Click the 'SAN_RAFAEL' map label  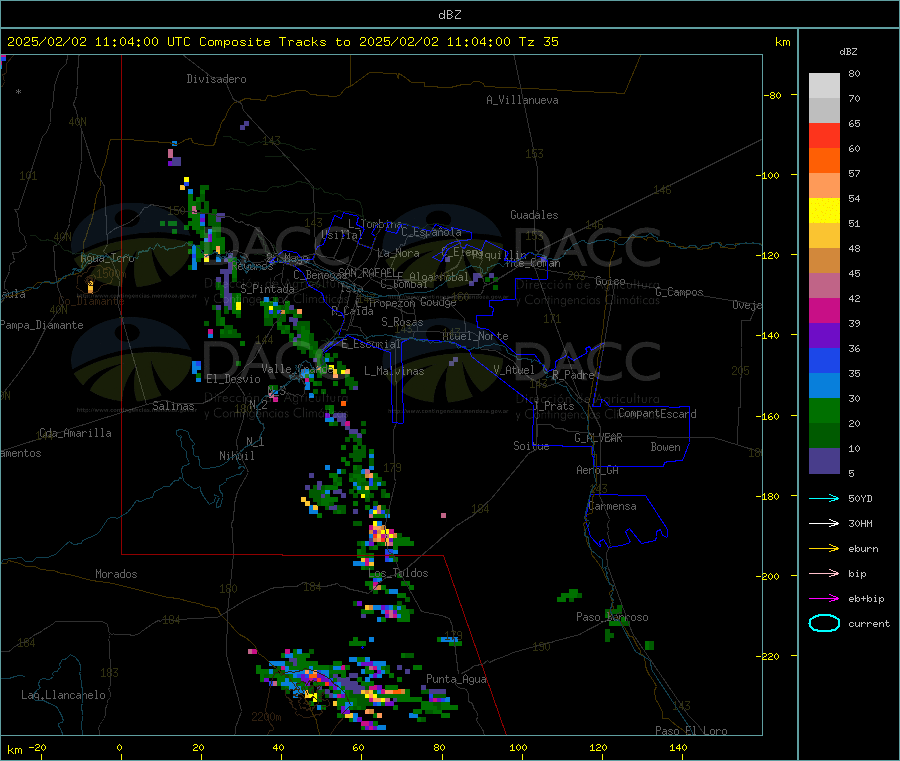tap(367, 272)
